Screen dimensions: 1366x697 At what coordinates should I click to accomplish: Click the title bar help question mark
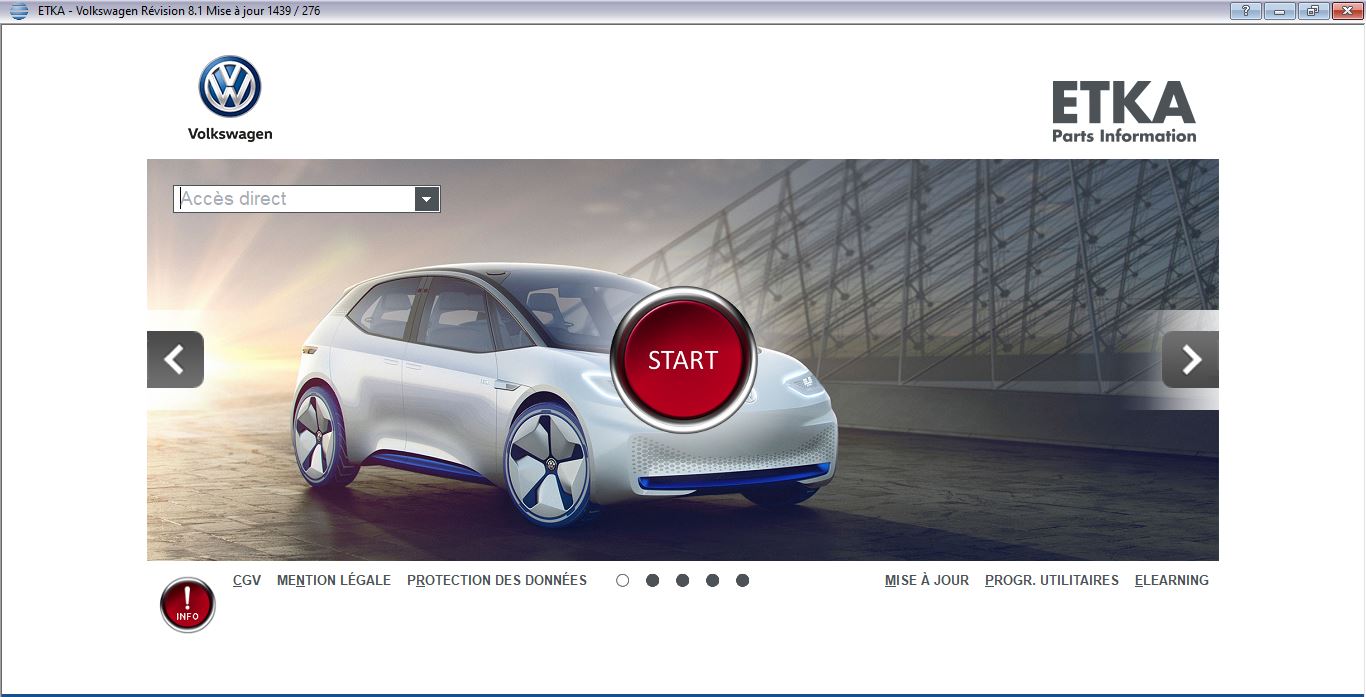click(x=1245, y=11)
